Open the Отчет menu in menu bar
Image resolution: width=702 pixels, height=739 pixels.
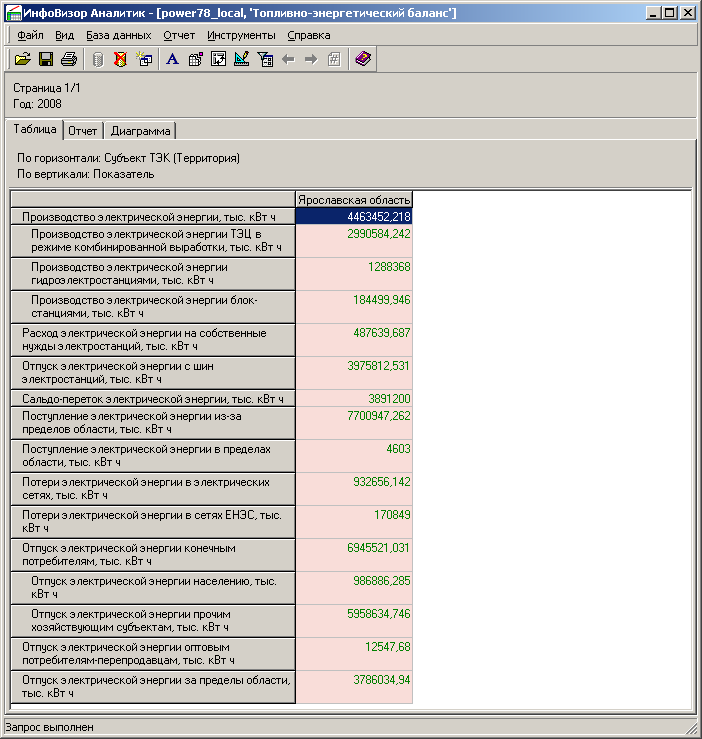179,35
